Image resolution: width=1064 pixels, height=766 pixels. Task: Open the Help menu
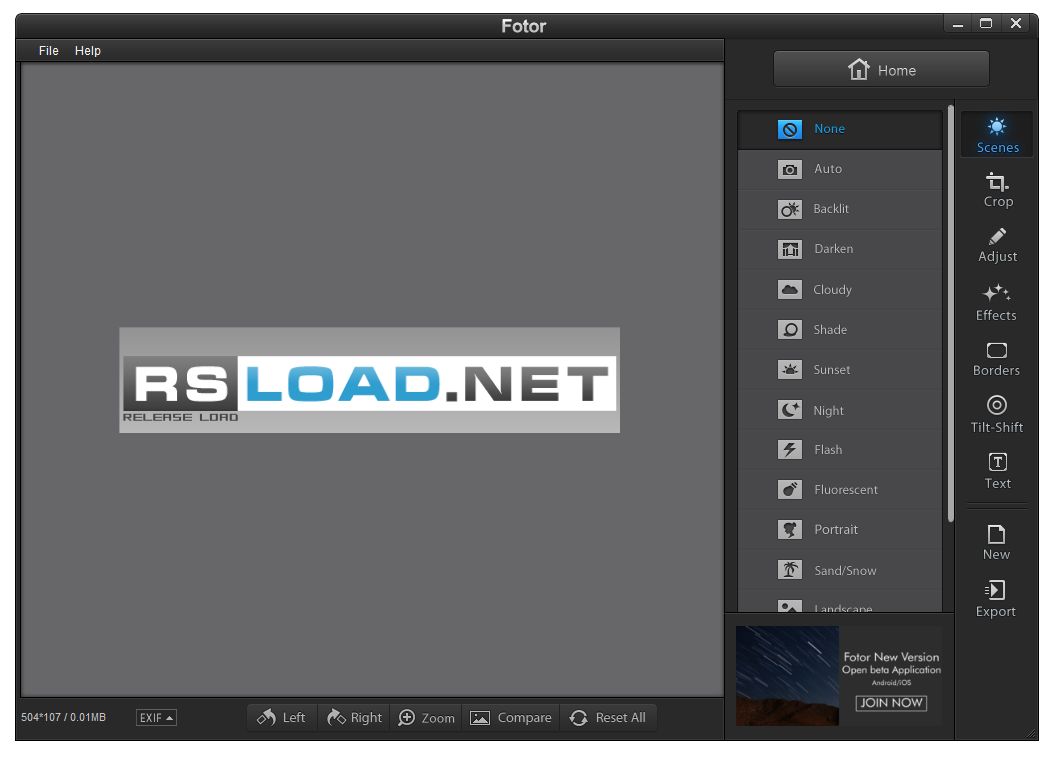(88, 51)
